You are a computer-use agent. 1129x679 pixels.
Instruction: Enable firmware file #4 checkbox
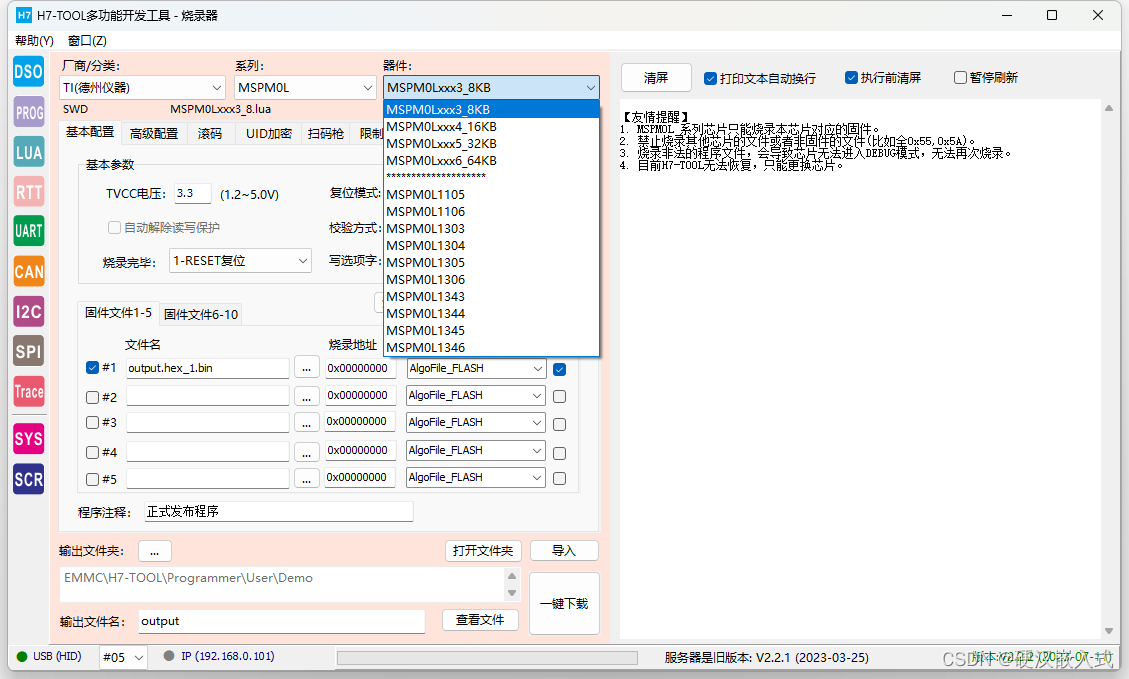click(x=92, y=452)
